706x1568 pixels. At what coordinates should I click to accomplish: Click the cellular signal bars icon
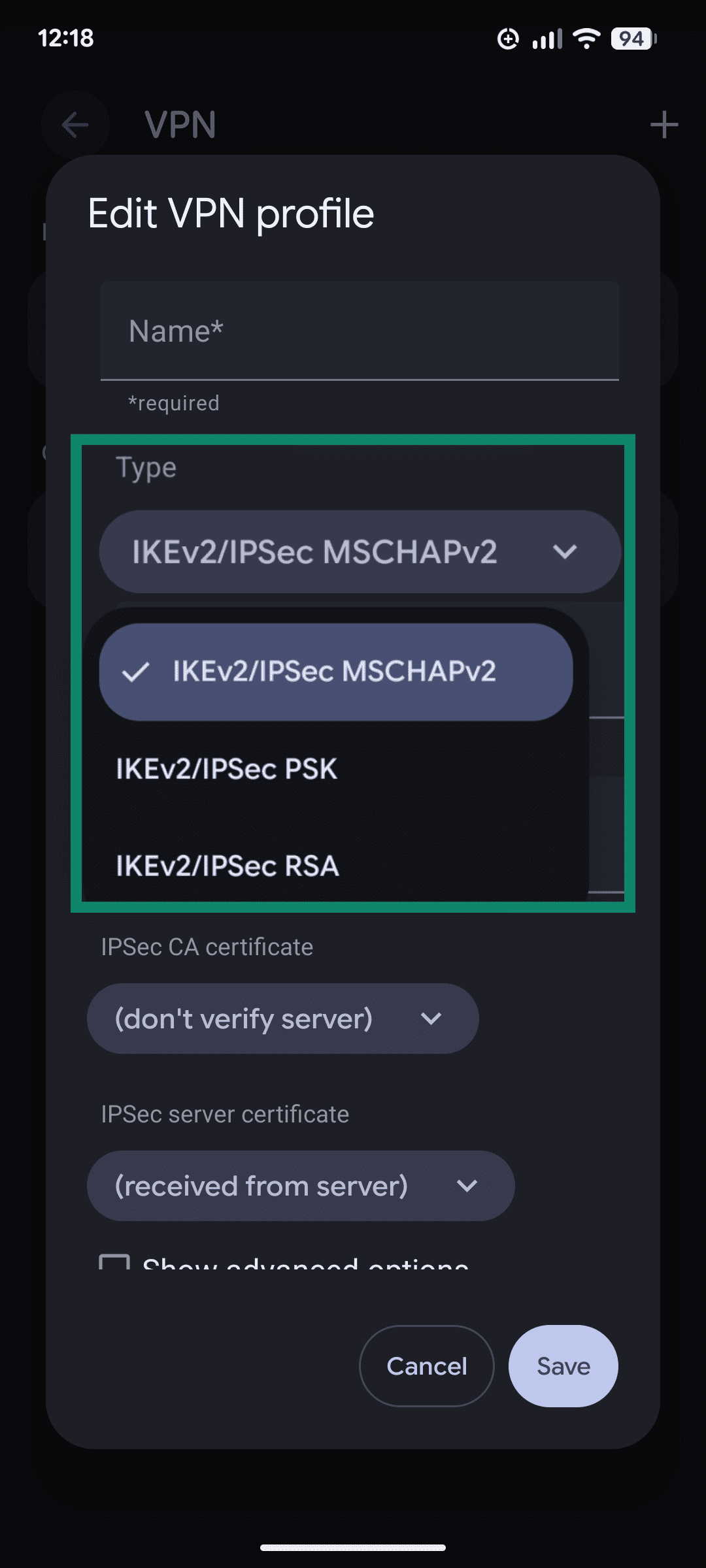click(x=548, y=38)
